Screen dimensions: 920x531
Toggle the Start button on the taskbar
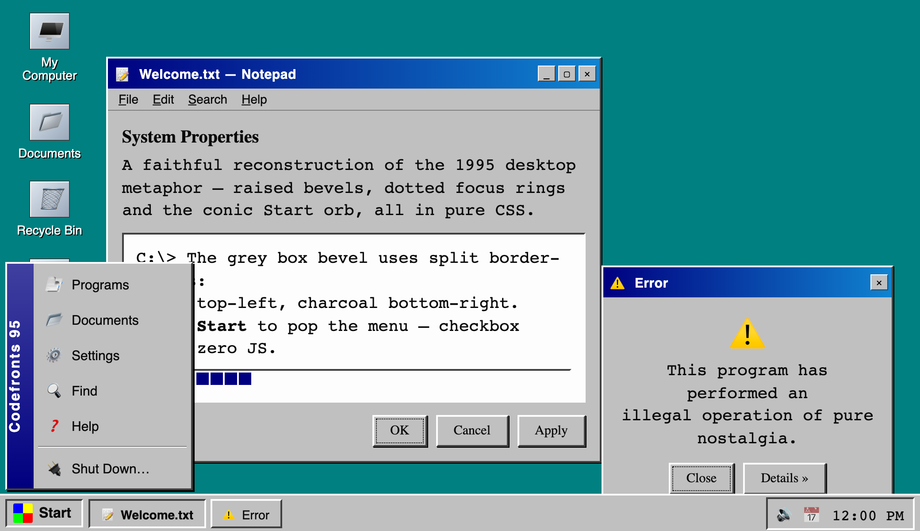[x=44, y=513]
